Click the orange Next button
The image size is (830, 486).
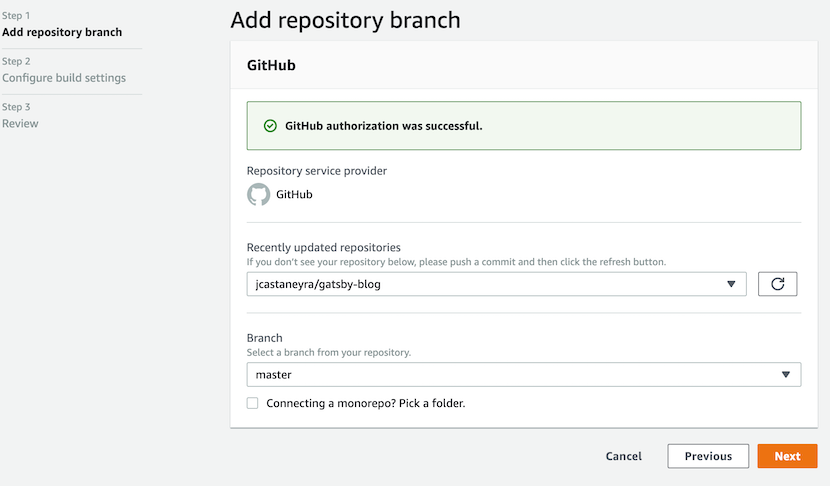(787, 456)
